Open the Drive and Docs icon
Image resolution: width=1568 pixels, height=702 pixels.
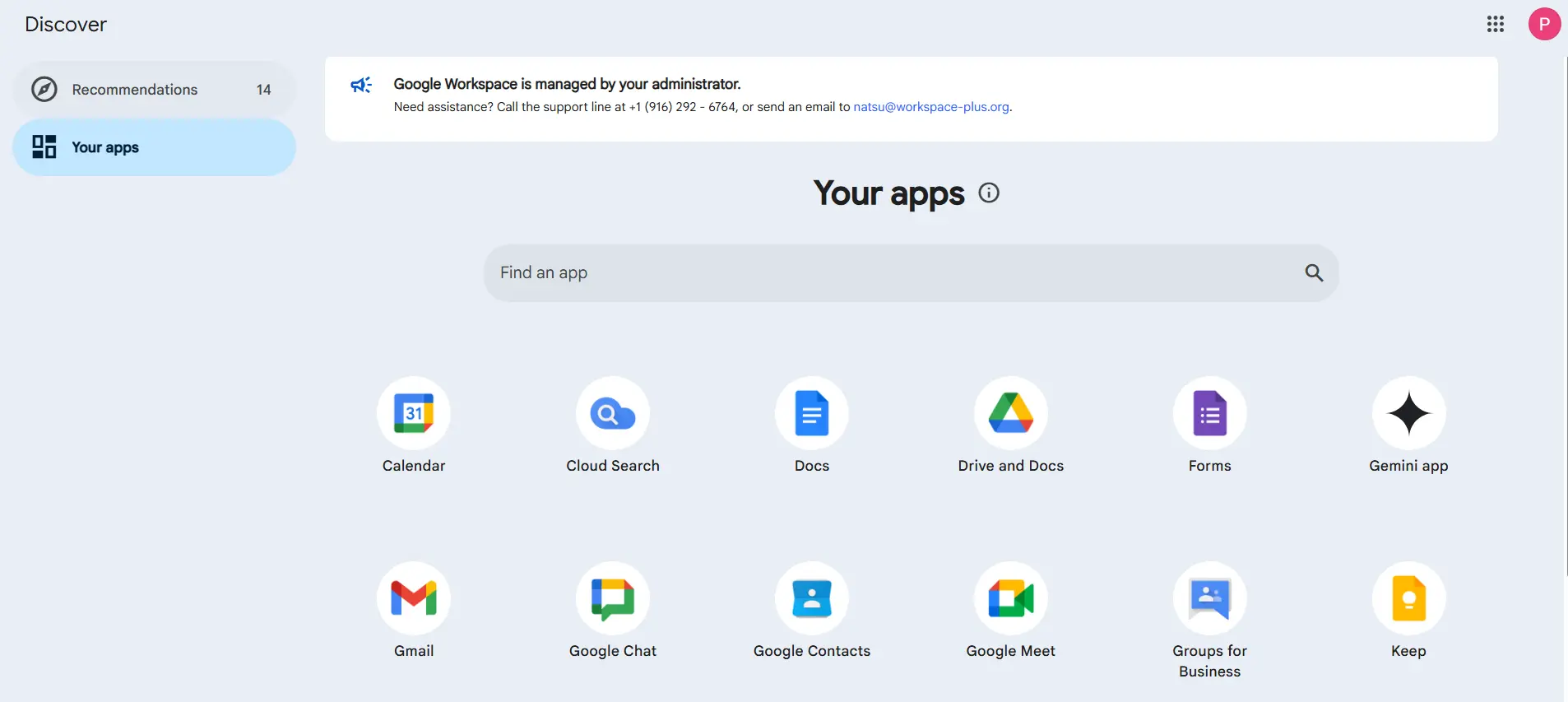pos(1011,413)
